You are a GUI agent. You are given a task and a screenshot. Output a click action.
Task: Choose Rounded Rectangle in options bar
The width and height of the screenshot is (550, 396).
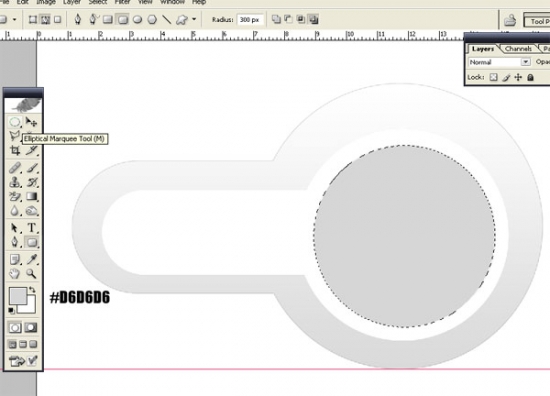coord(123,20)
